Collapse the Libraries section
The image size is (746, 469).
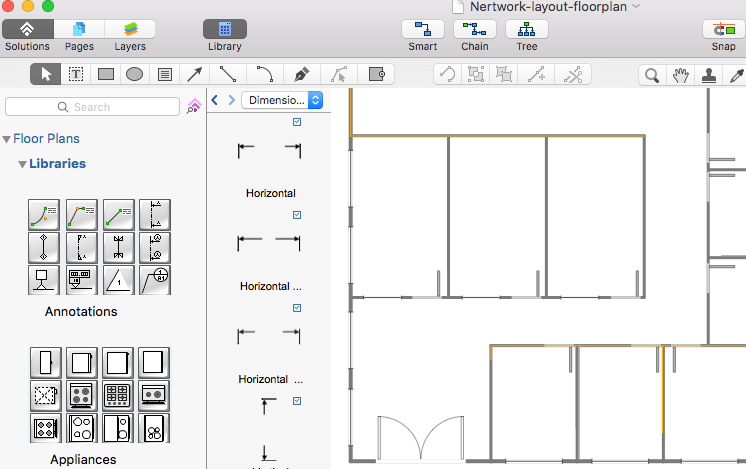click(22, 164)
